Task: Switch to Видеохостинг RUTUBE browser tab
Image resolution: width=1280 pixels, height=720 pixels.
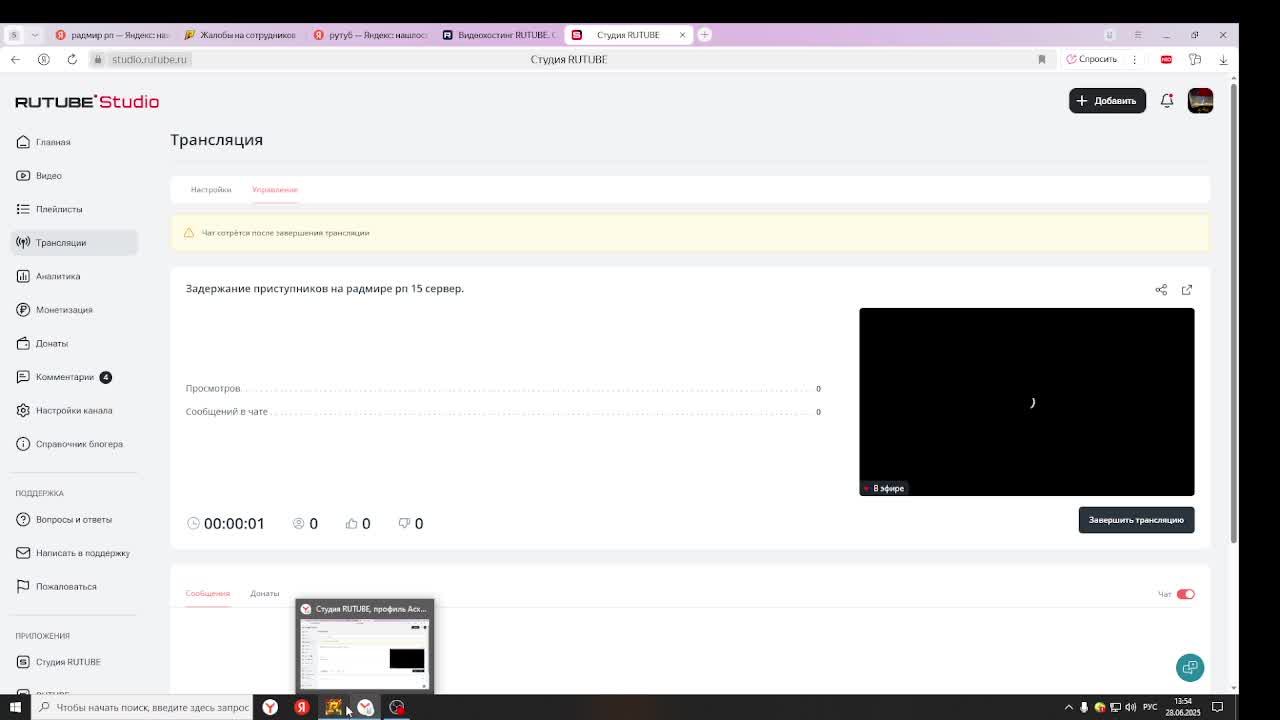Action: [x=499, y=35]
